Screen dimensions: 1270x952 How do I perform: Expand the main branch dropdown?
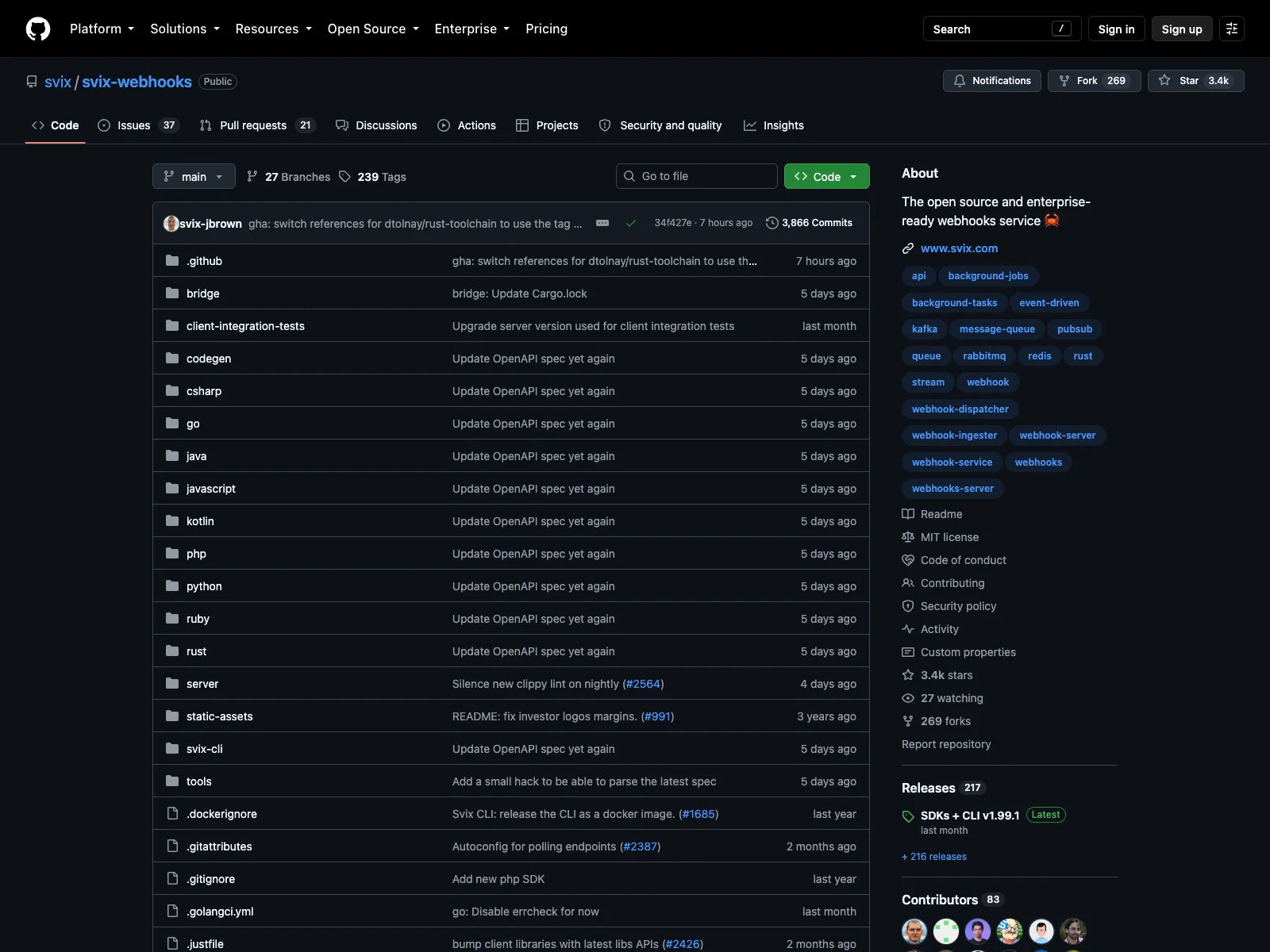tap(194, 176)
